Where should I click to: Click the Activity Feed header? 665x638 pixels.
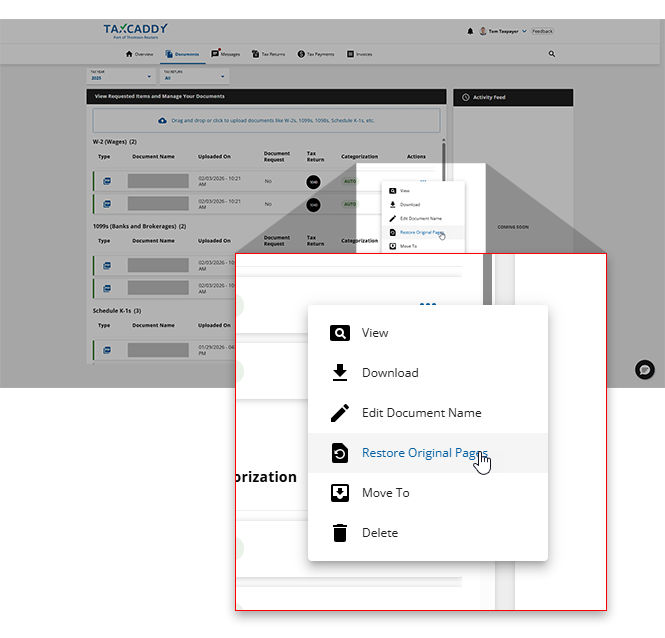(x=513, y=97)
